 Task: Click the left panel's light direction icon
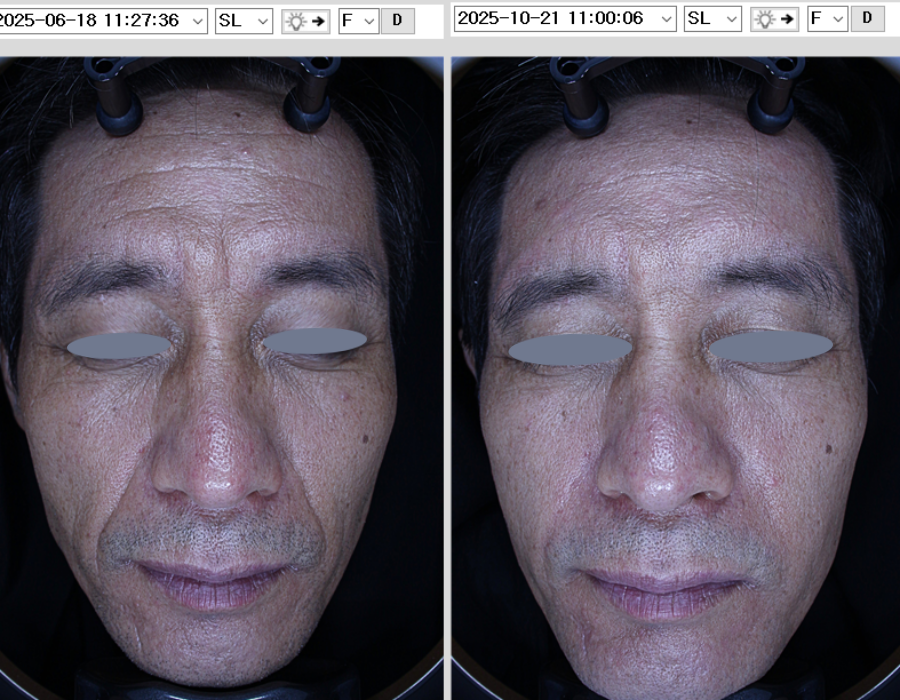click(x=305, y=20)
